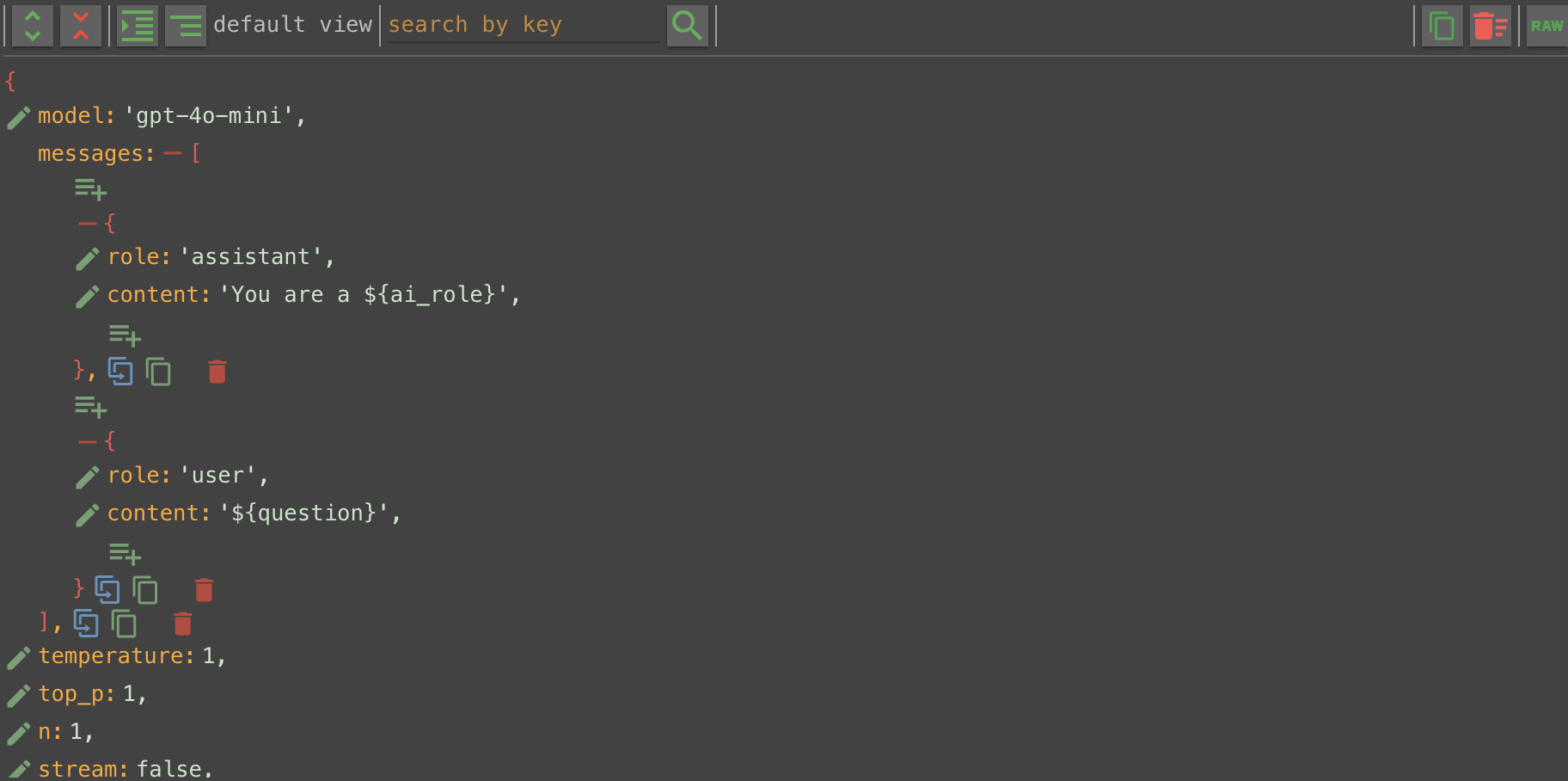Click the red clear-all trash toolbar icon
This screenshot has width=1568, height=781.
pos(1490,26)
